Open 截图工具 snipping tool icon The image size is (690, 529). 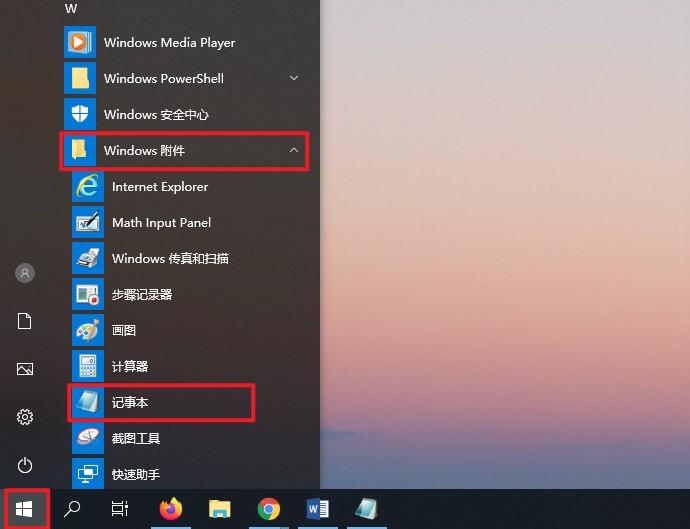[x=88, y=438]
